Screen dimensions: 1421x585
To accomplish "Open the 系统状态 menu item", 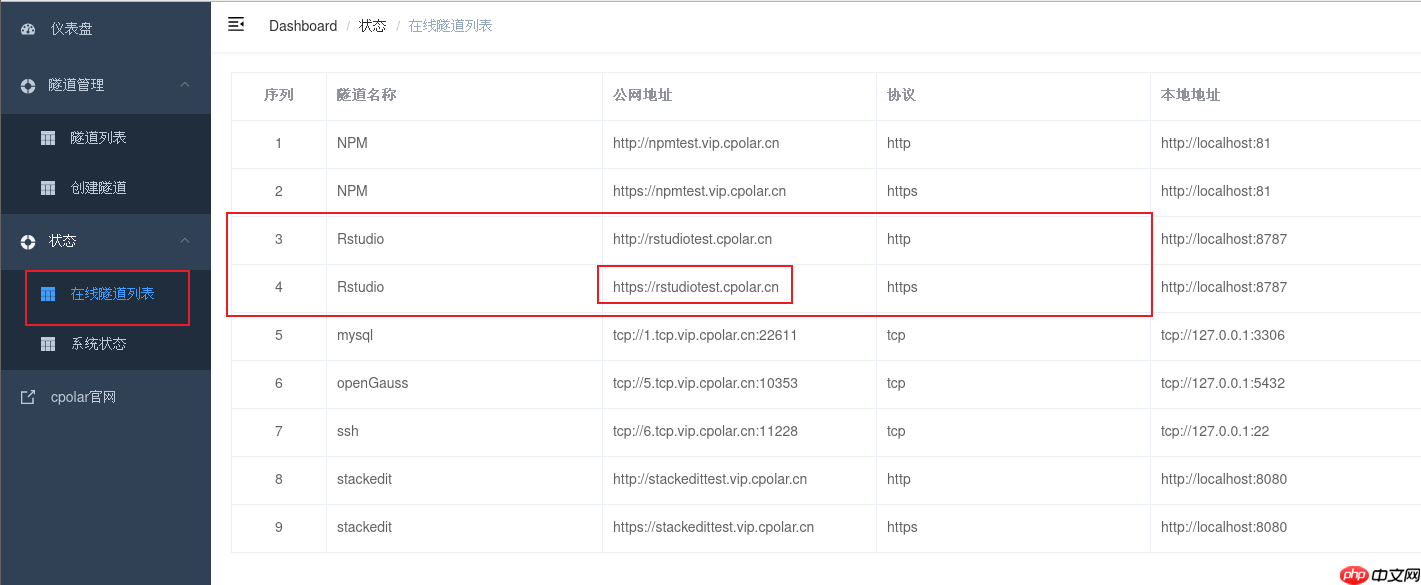I will click(x=105, y=344).
